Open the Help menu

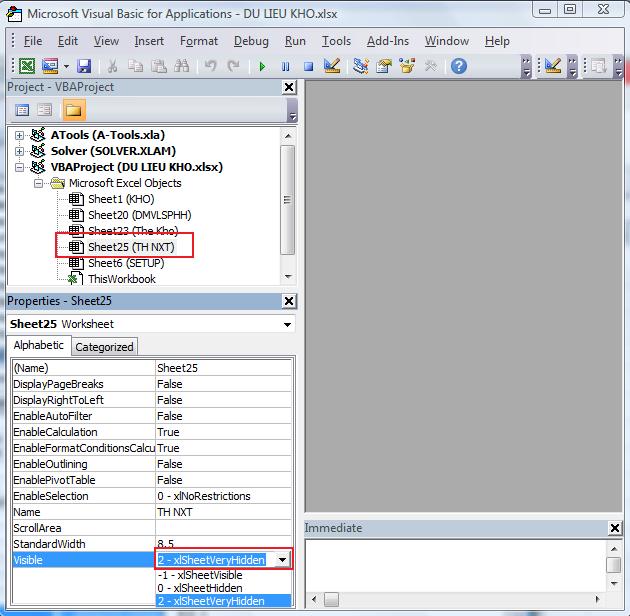coord(497,41)
